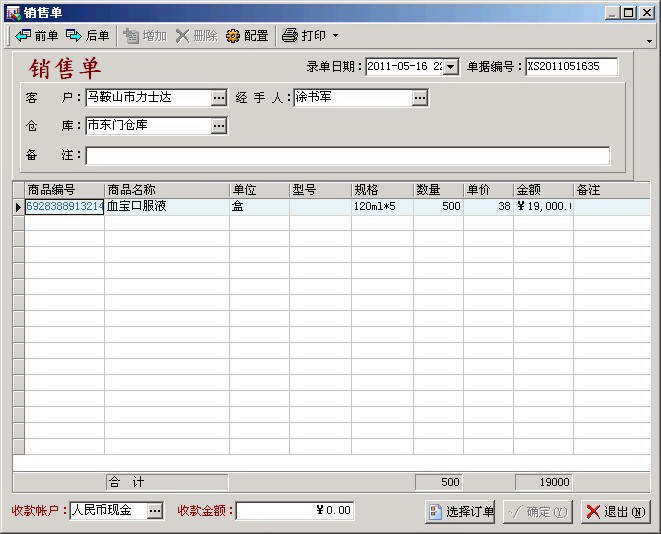Viewport: 661px width, 534px height.
Task: Maximize the 销售单 window
Action: coord(629,13)
